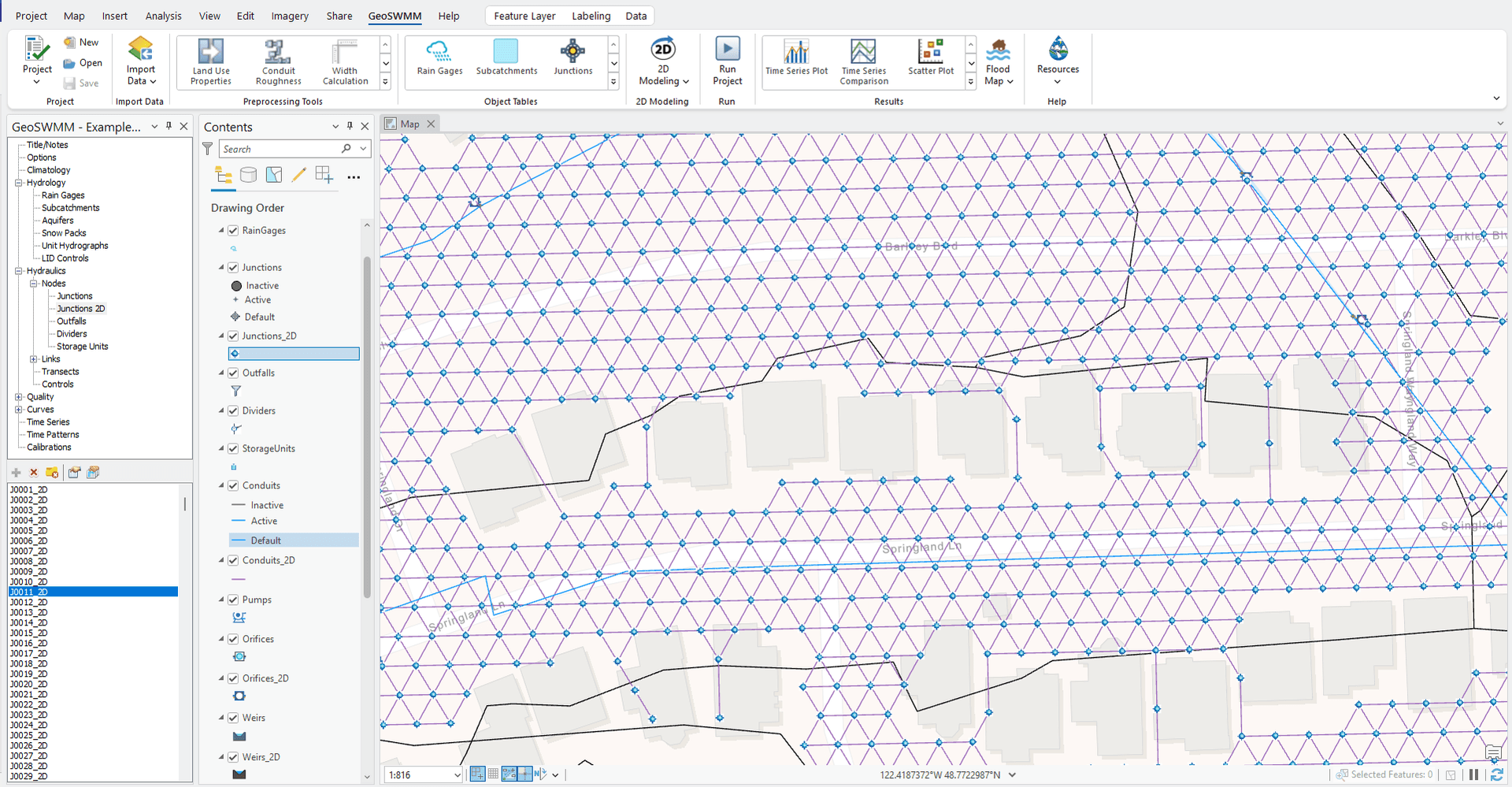This screenshot has width=1512, height=787.
Task: Select J0012_2D in the junction list
Action: [x=29, y=603]
